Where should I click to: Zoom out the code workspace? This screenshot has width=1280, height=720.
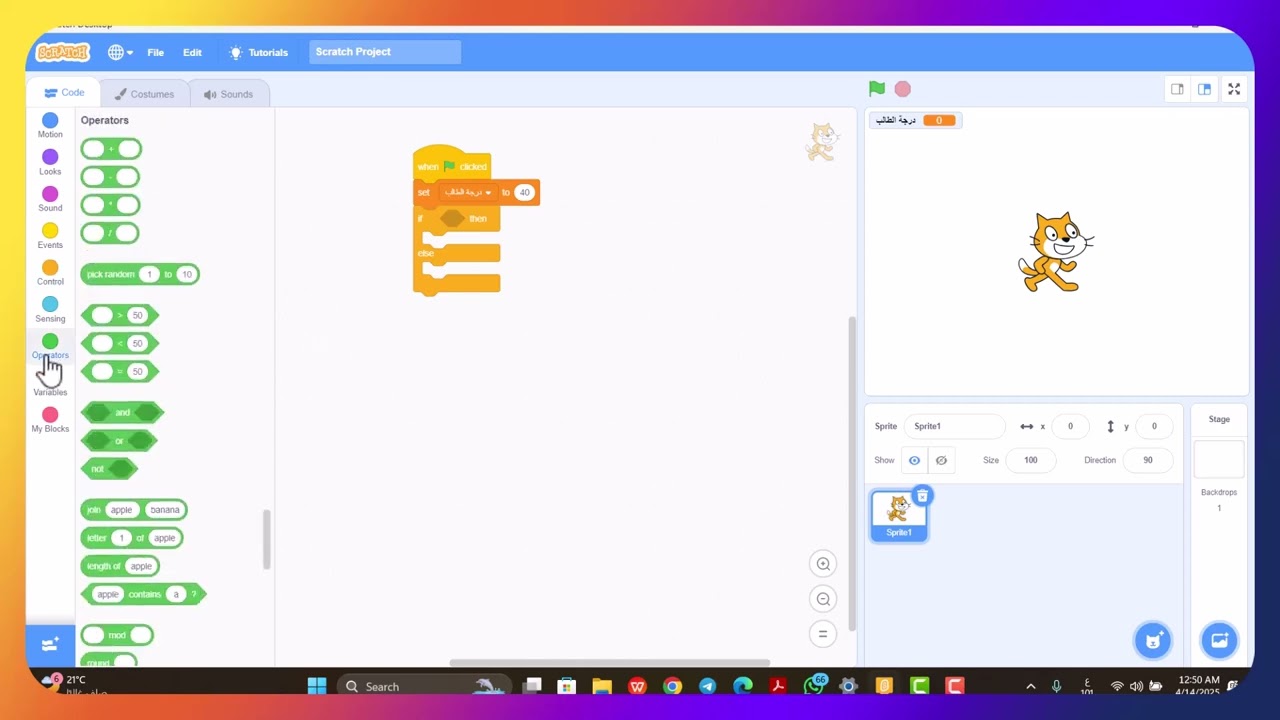[823, 599]
